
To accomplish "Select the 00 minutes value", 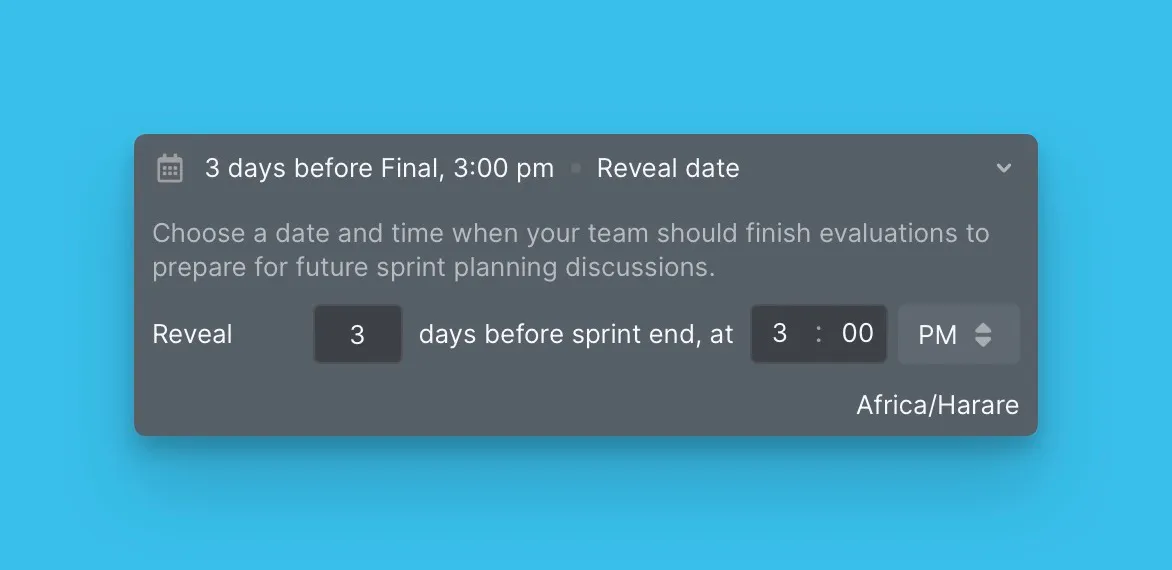I will coord(857,333).
